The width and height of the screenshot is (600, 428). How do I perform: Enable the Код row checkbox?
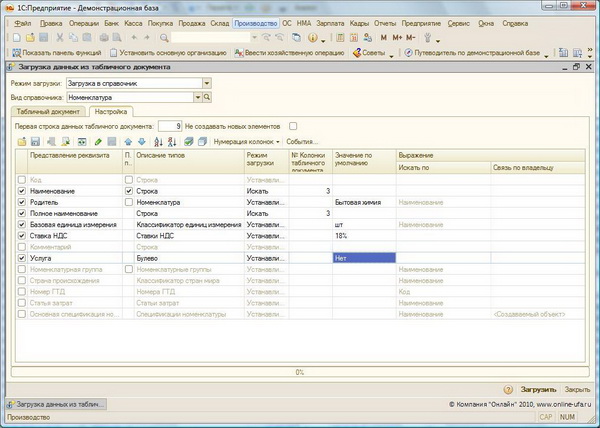point(22,180)
